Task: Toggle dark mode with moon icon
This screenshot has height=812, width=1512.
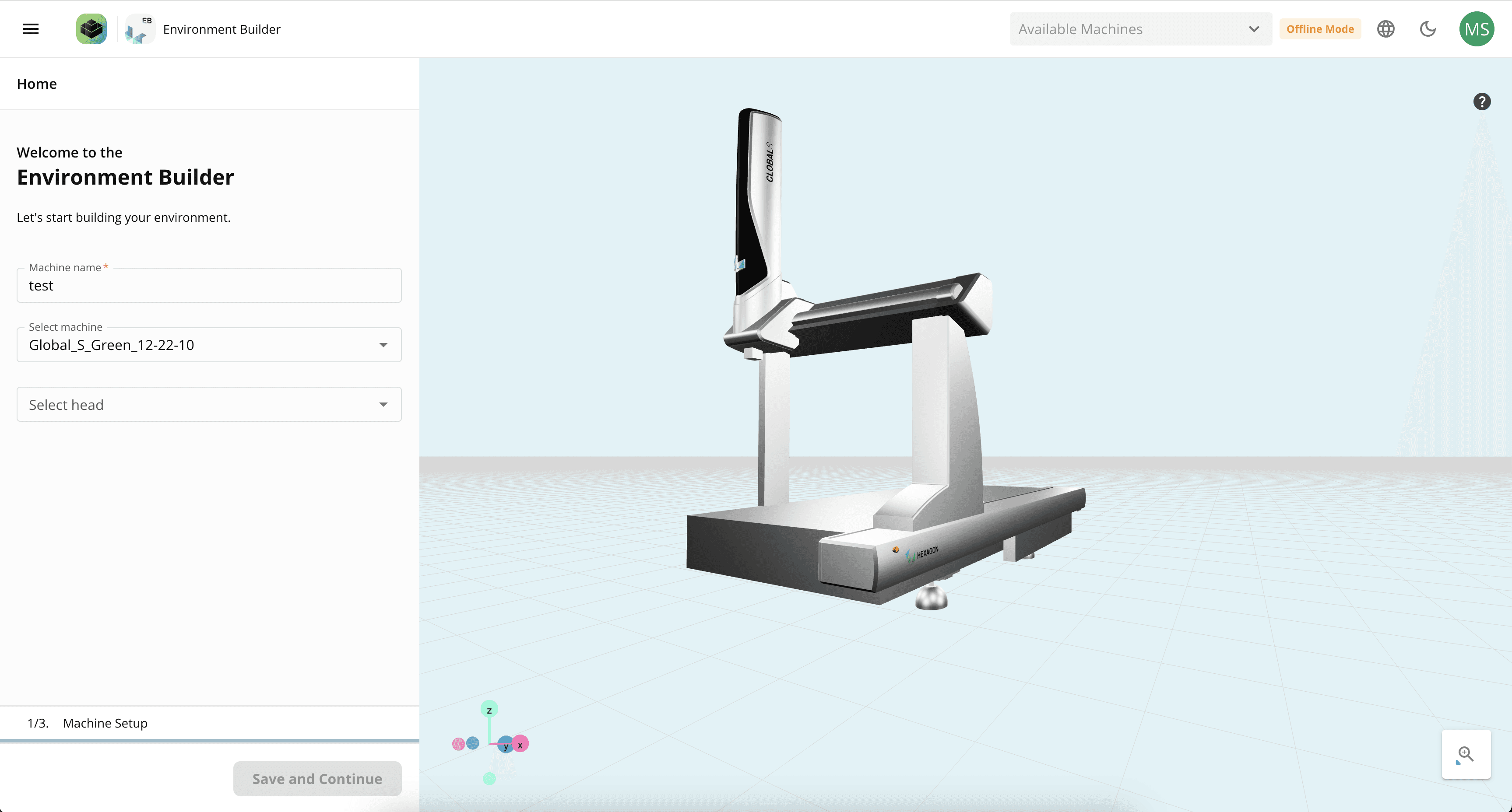Action: tap(1428, 29)
